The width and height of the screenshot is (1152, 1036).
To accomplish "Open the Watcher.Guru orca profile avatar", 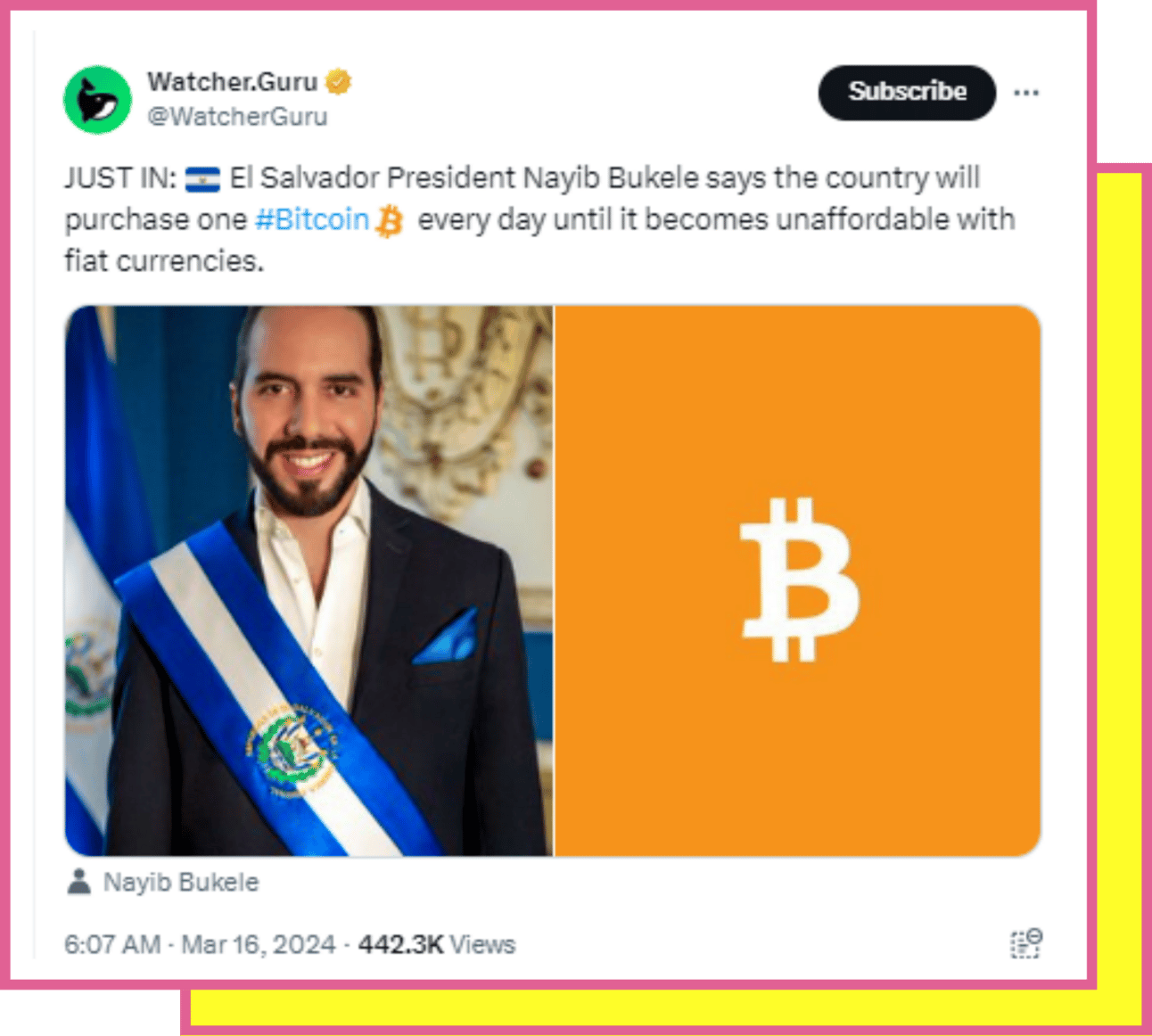I will click(x=97, y=100).
